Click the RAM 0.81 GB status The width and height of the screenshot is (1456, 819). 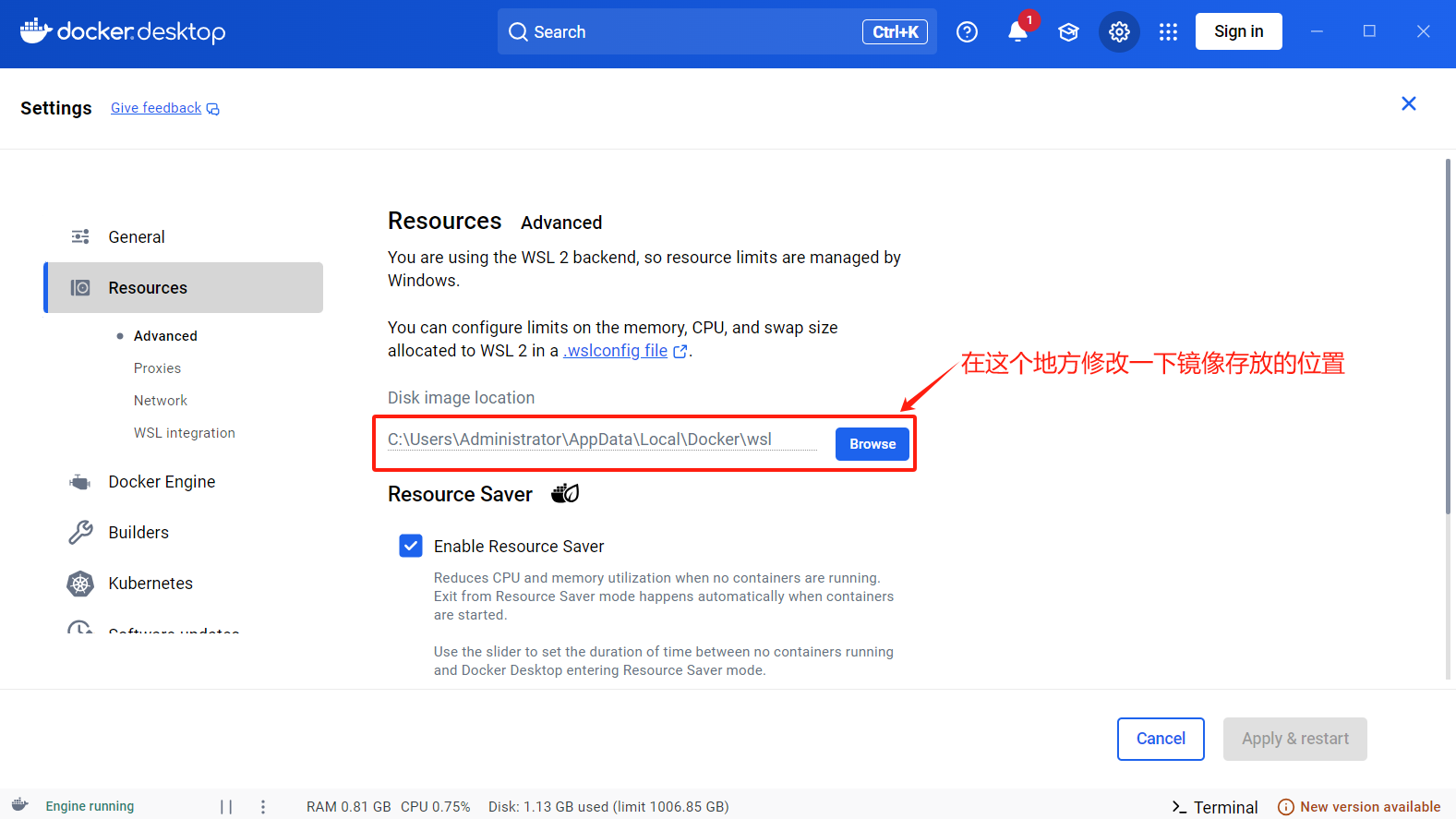[348, 807]
